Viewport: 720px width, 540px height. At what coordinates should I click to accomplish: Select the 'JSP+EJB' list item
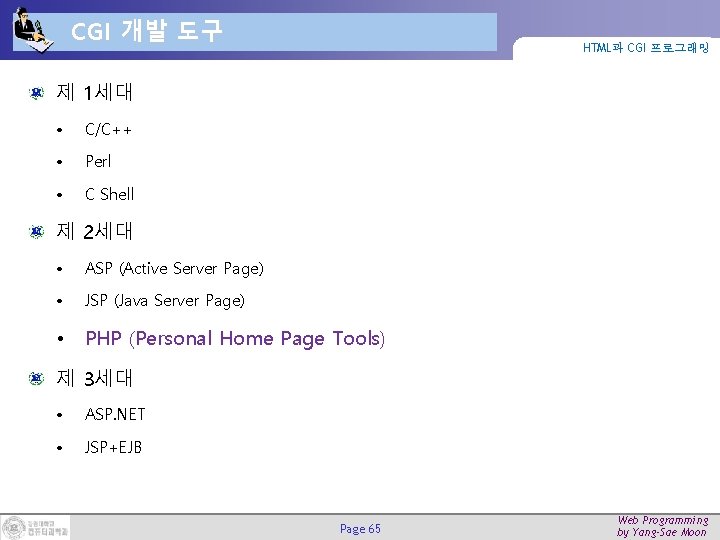tap(113, 447)
